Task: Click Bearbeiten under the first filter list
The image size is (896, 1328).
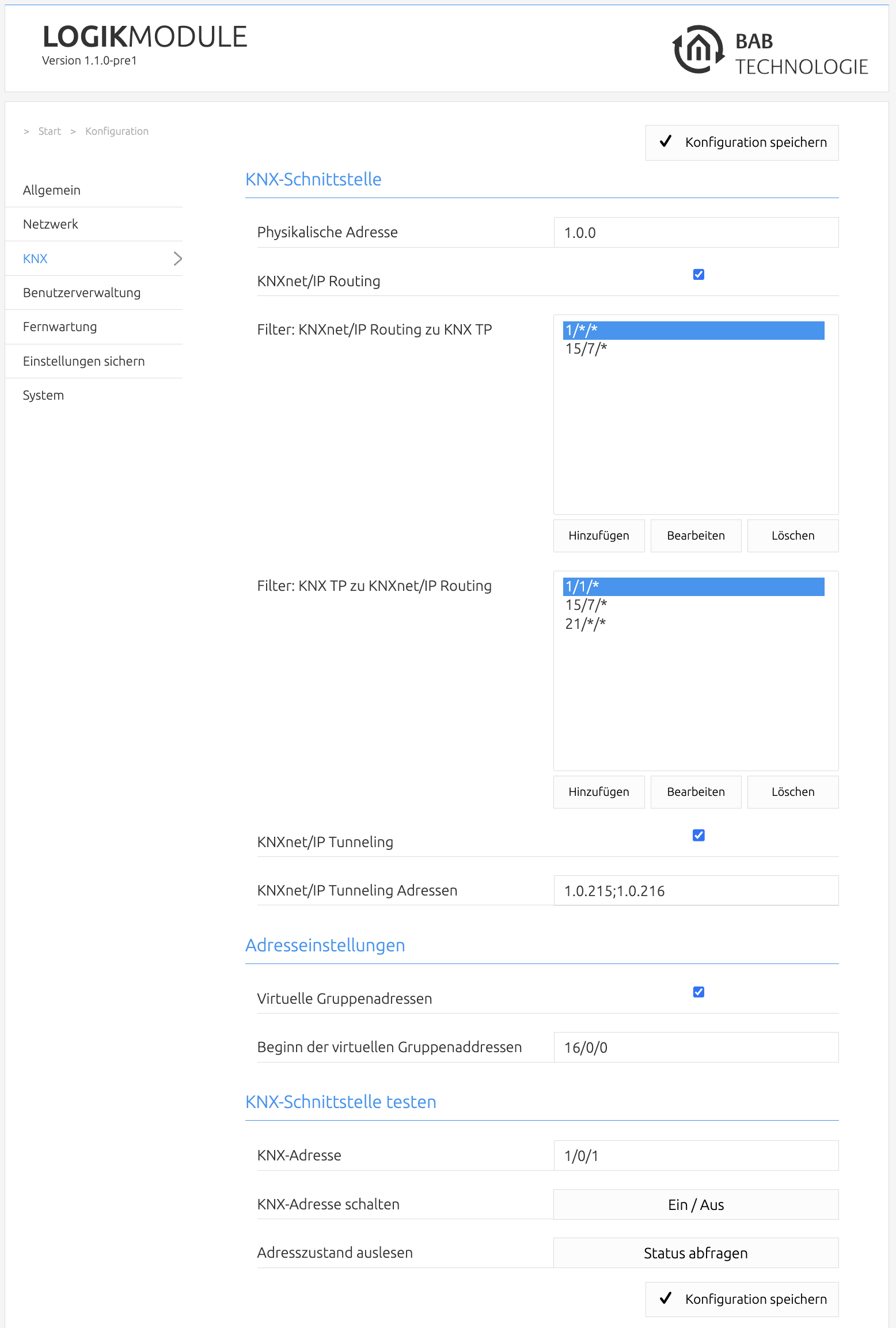Action: tap(696, 536)
